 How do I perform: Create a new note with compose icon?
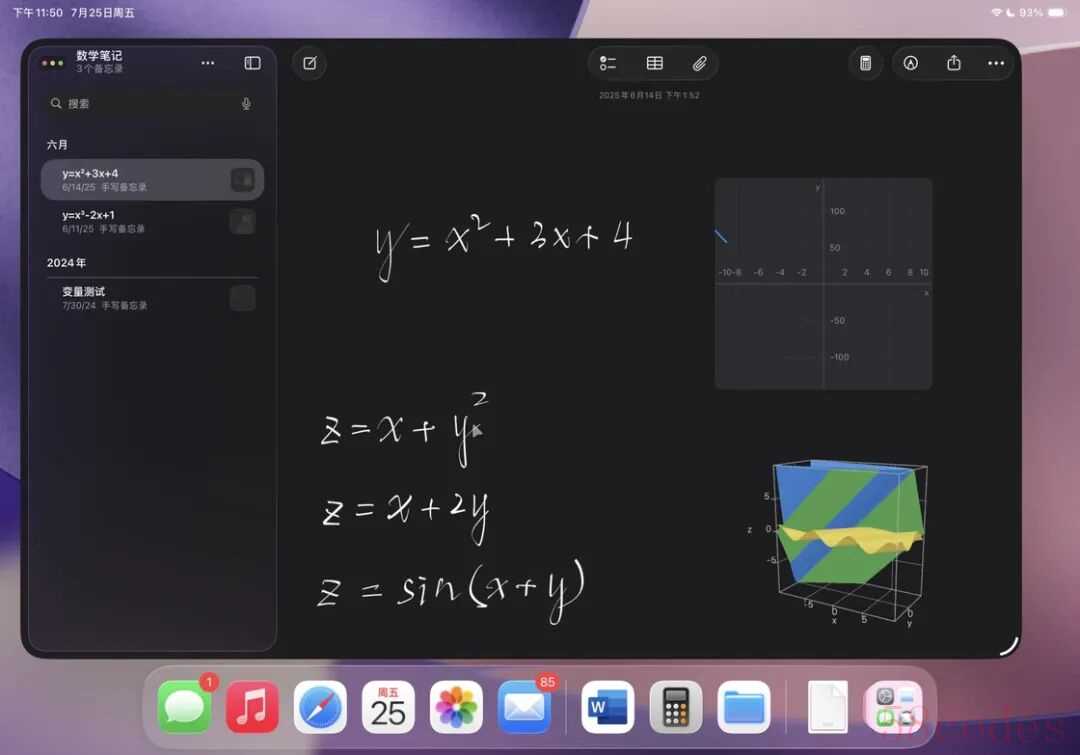[310, 63]
